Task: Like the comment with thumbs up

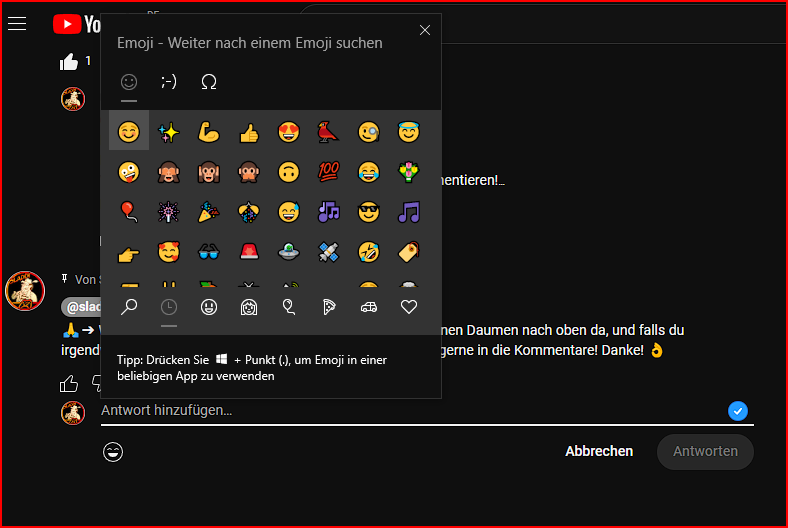Action: [69, 383]
